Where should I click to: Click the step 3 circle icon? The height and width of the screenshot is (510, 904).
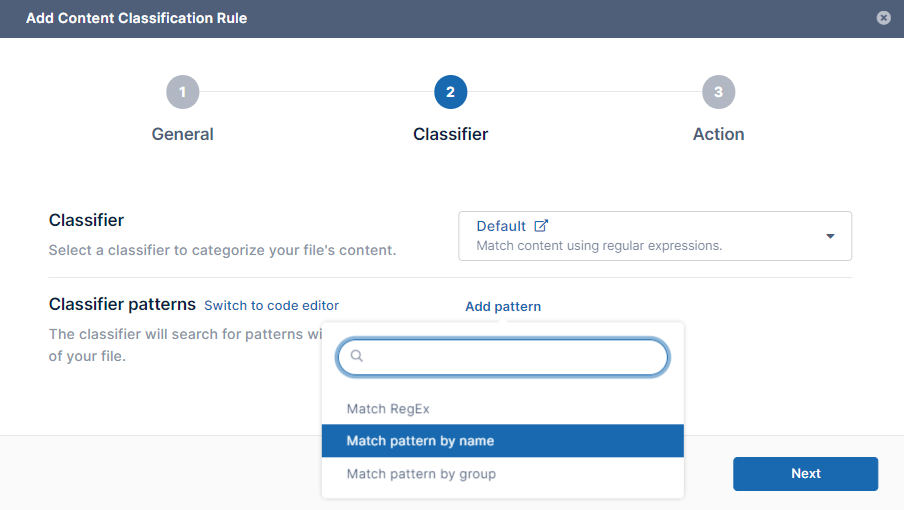tap(718, 92)
